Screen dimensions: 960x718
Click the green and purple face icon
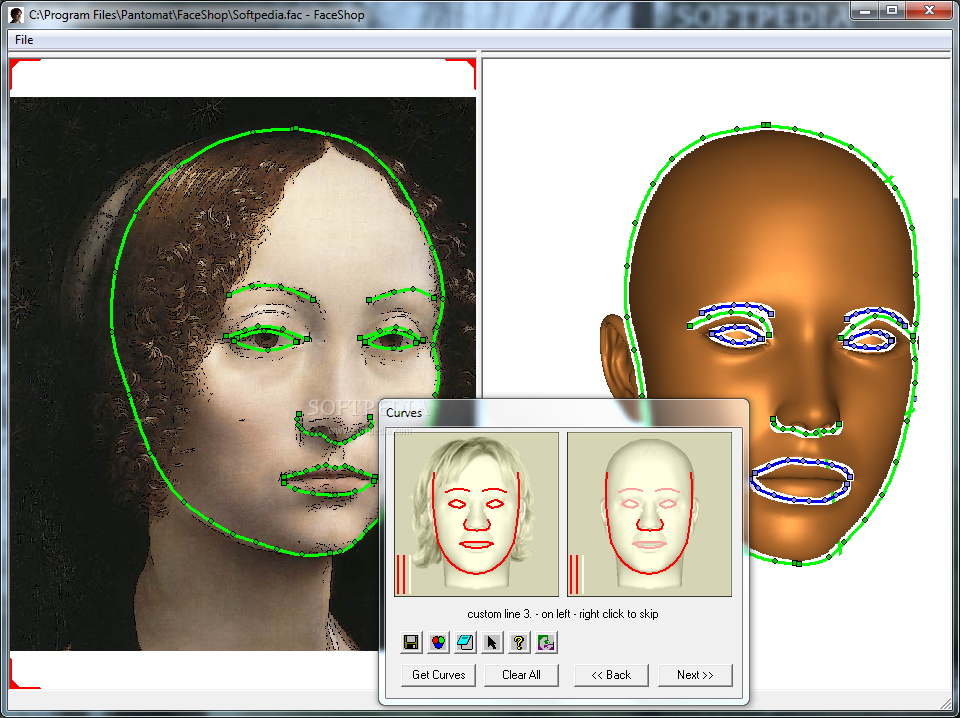(x=546, y=642)
